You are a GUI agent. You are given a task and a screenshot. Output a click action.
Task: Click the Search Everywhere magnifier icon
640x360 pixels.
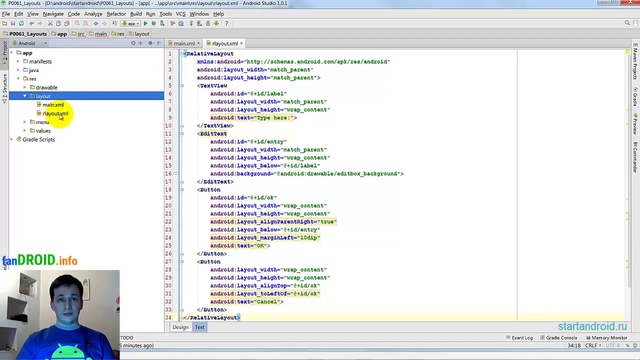[627, 23]
